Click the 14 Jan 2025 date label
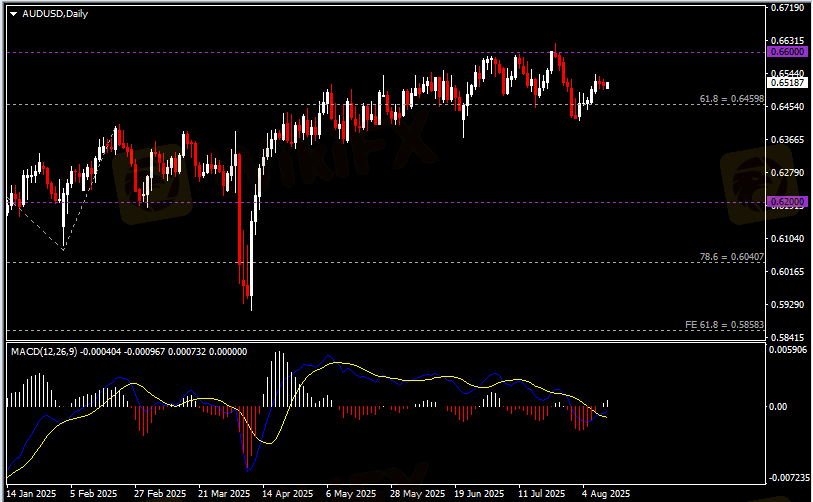Image resolution: width=813 pixels, height=502 pixels. 33,494
